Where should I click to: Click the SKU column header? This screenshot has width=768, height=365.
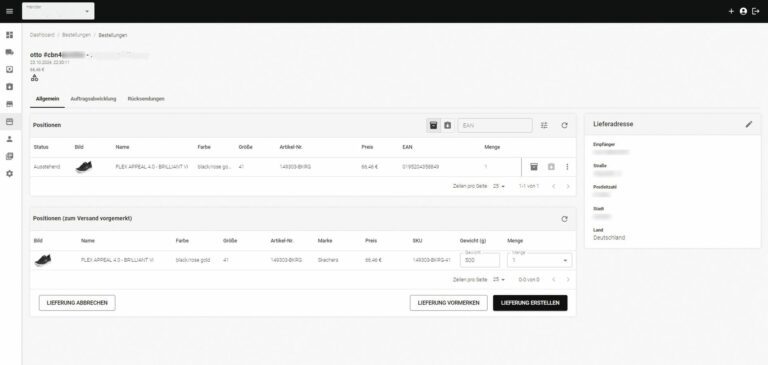pyautogui.click(x=417, y=241)
